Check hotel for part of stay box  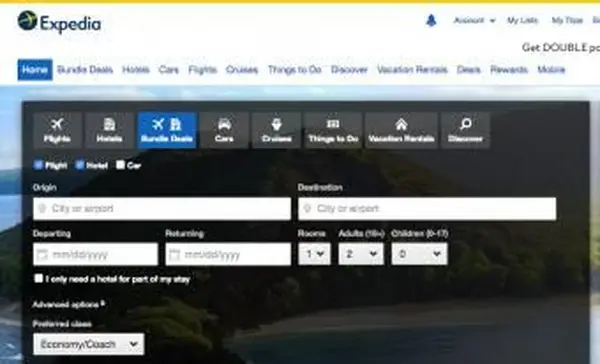click(x=38, y=278)
